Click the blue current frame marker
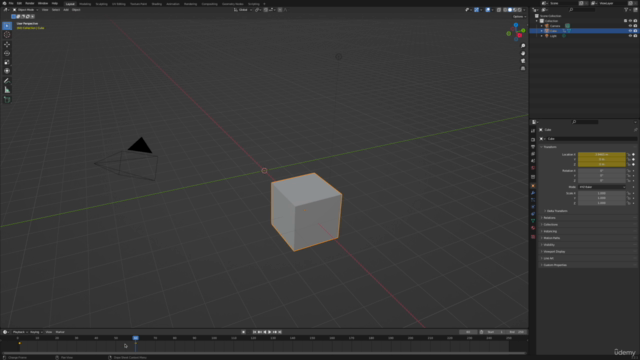The width and height of the screenshot is (640, 360). [x=136, y=338]
